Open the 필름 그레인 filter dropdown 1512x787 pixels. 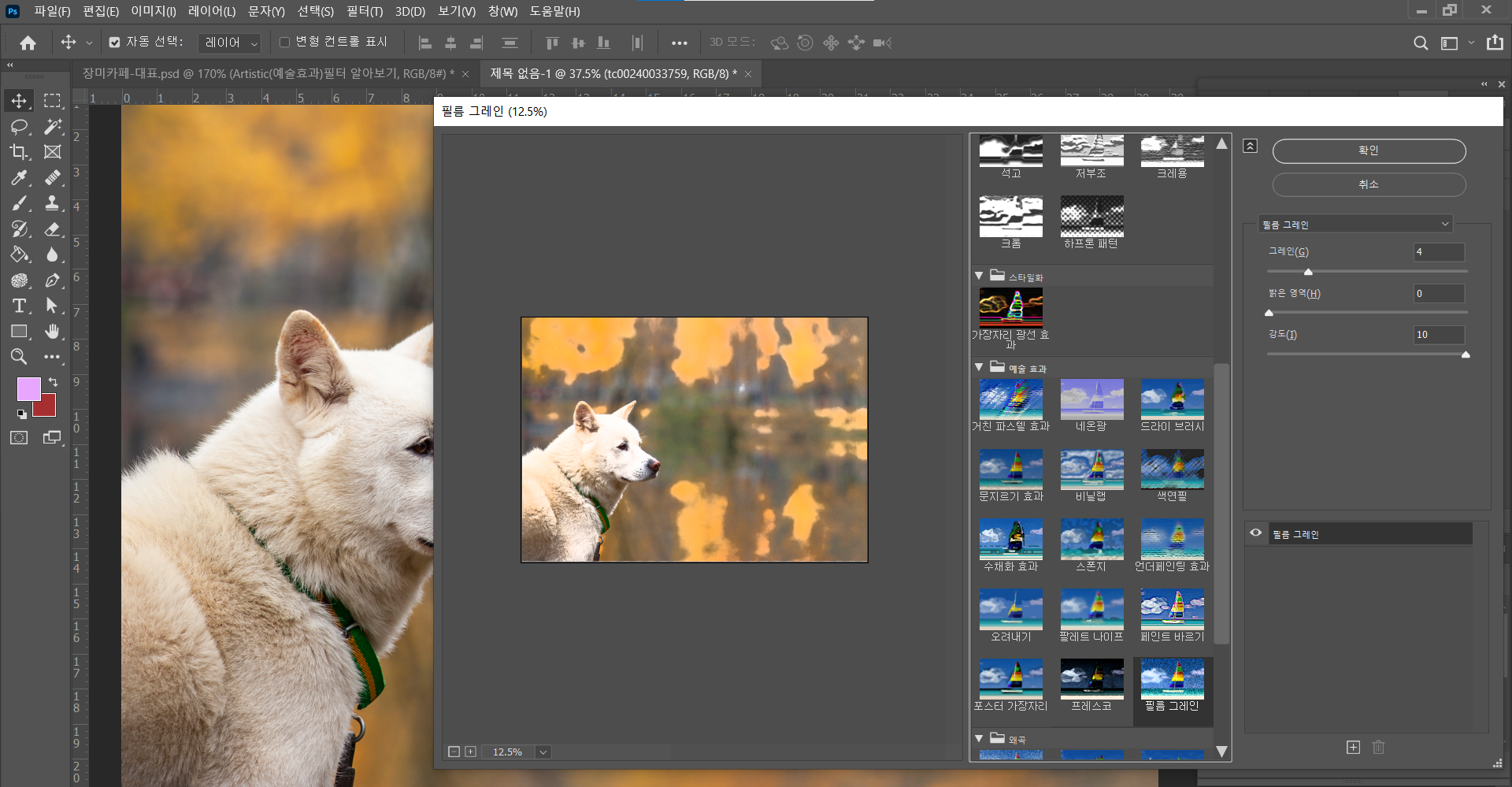click(x=1354, y=225)
